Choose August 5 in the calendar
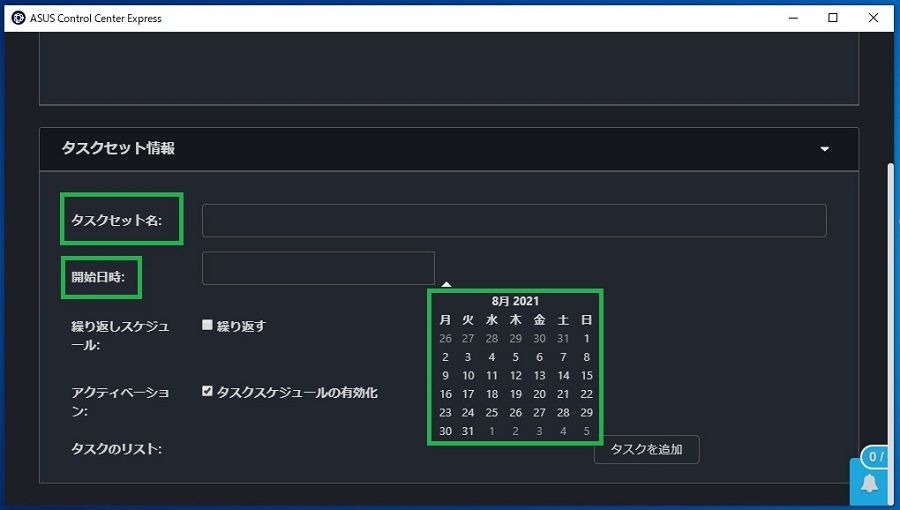This screenshot has width=900, height=510. pos(515,357)
